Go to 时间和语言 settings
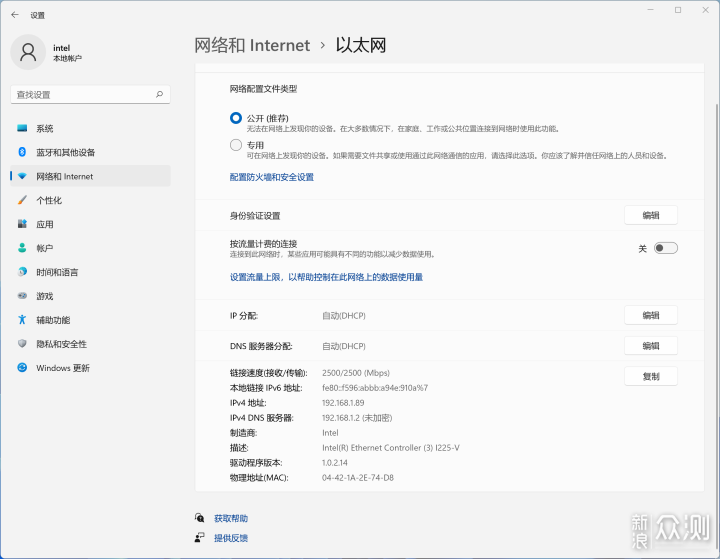 (90, 272)
